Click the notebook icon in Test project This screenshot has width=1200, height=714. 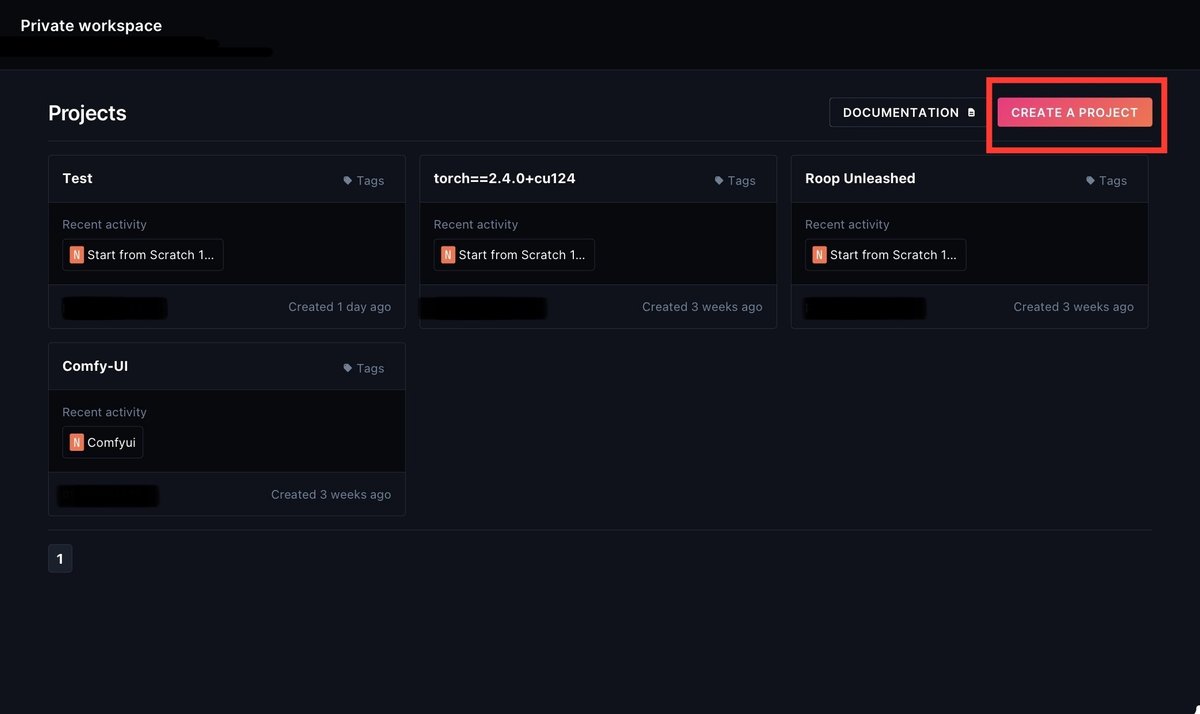point(77,255)
